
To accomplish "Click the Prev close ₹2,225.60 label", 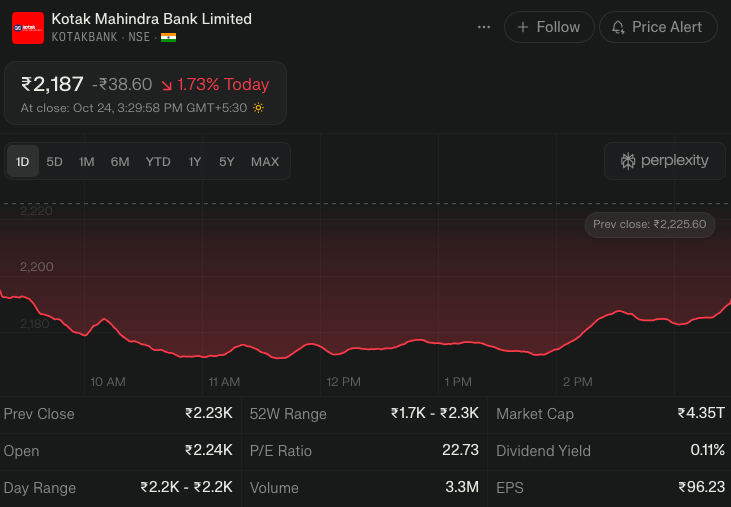I will pyautogui.click(x=649, y=224).
